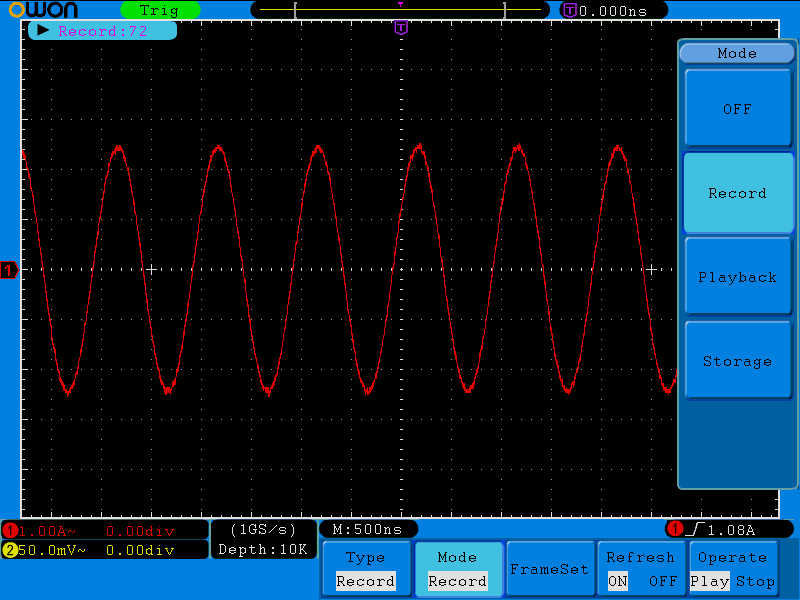Choose Storage in the Mode menu
Screen dimensions: 800x600
[x=737, y=361]
